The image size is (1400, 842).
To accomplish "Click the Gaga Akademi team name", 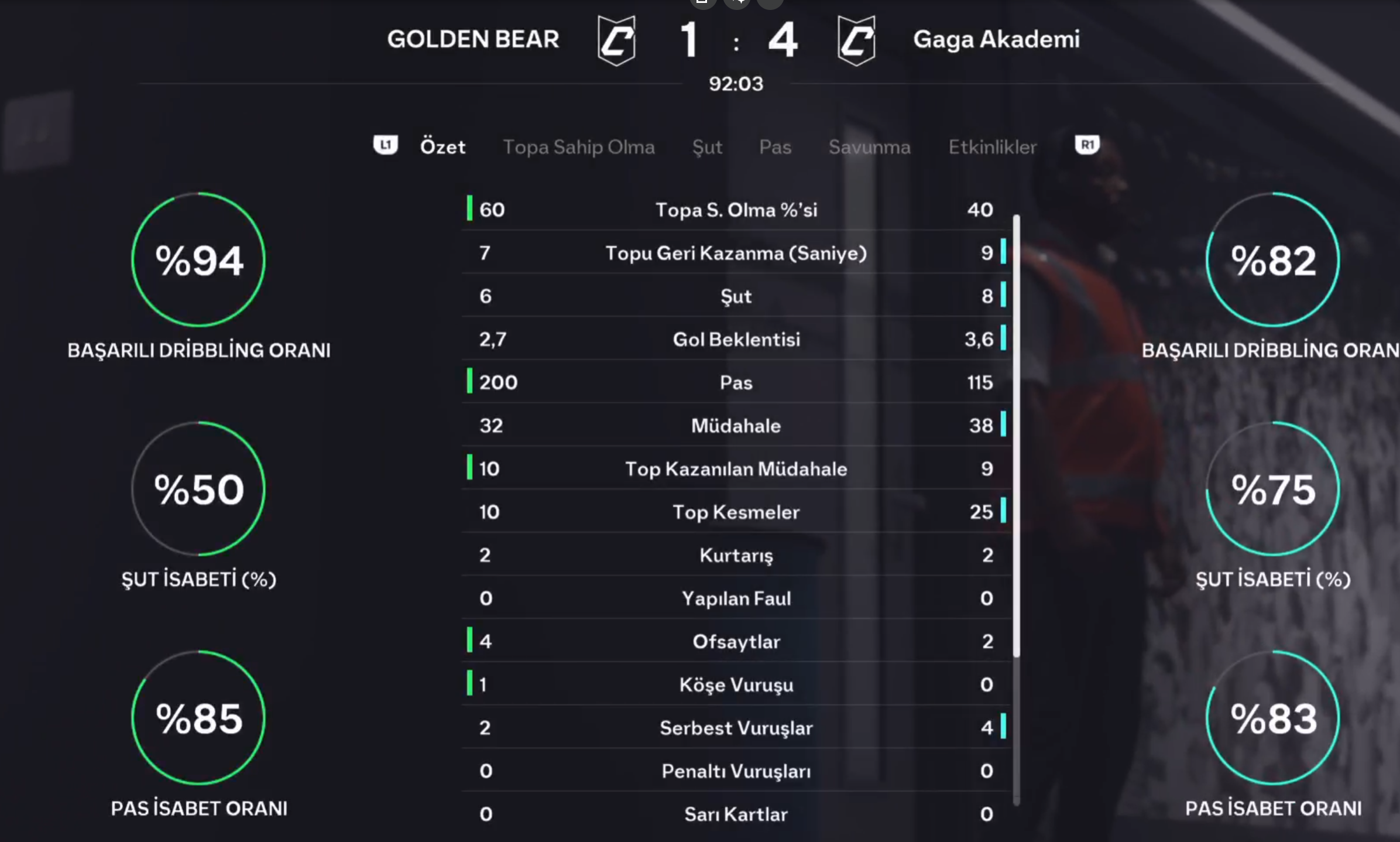I will tap(996, 39).
